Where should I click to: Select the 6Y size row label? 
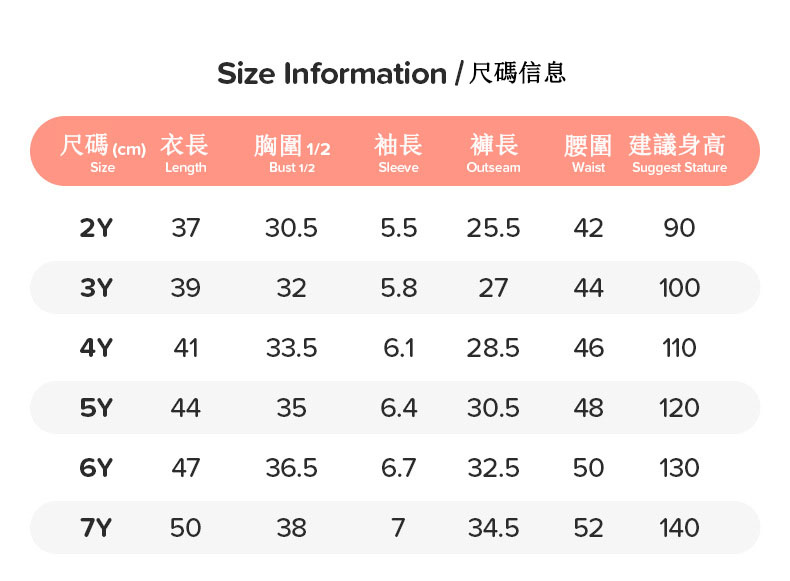(x=96, y=468)
